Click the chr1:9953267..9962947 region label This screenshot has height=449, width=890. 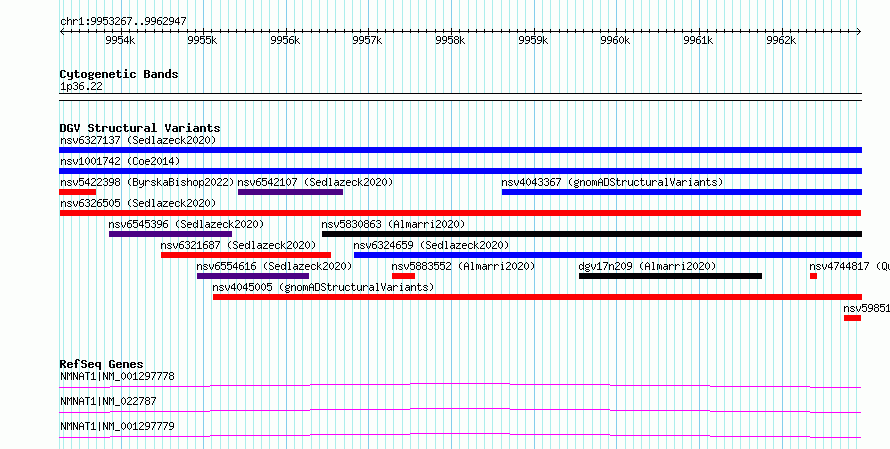(x=123, y=22)
